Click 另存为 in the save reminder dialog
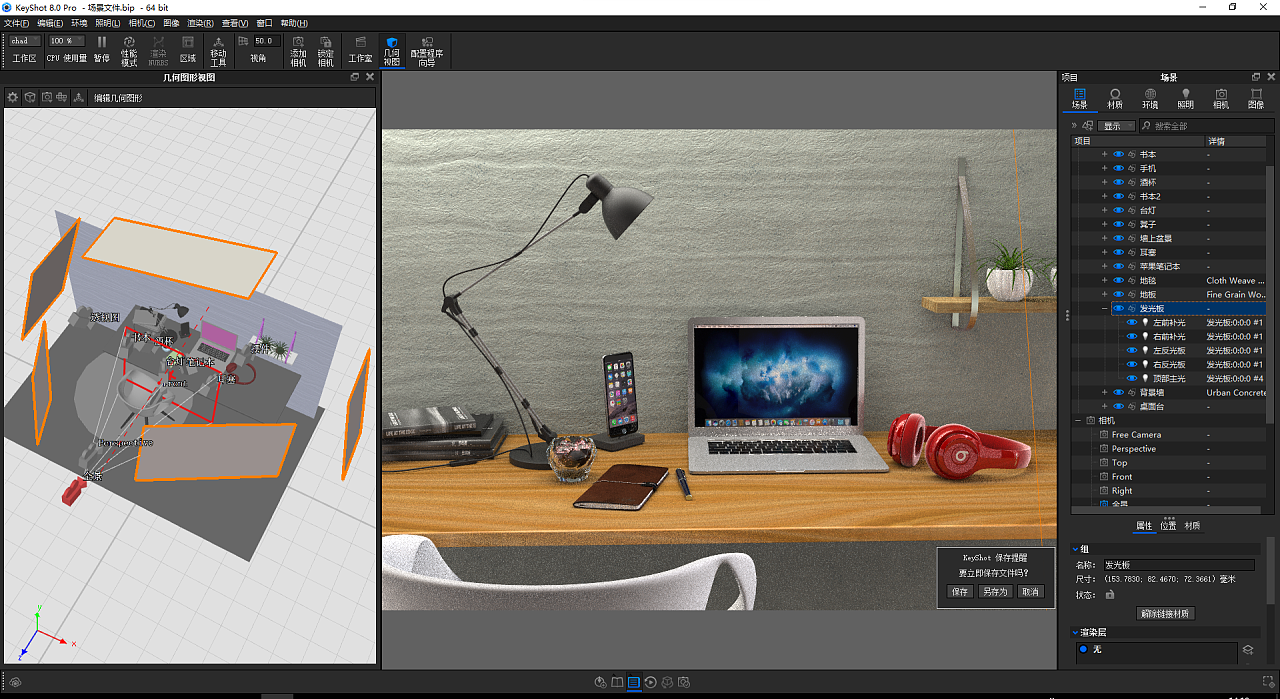This screenshot has height=699, width=1280. (x=995, y=591)
